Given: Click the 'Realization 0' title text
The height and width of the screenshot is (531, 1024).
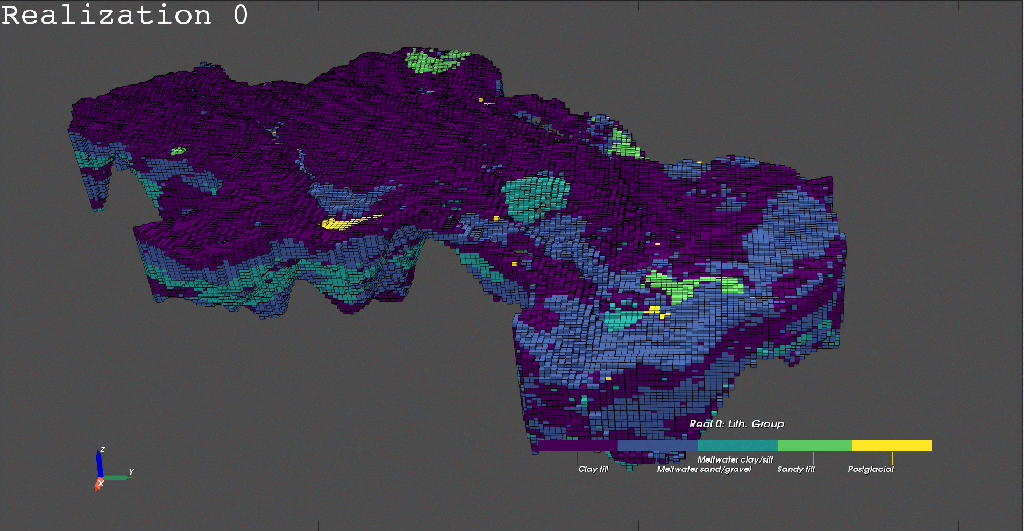Looking at the screenshot, I should point(124,16).
